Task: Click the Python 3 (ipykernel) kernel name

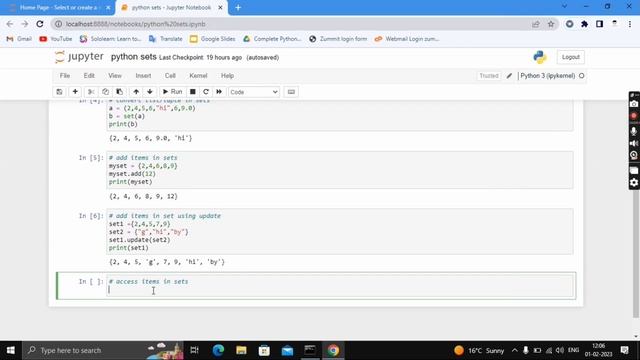Action: [547, 76]
